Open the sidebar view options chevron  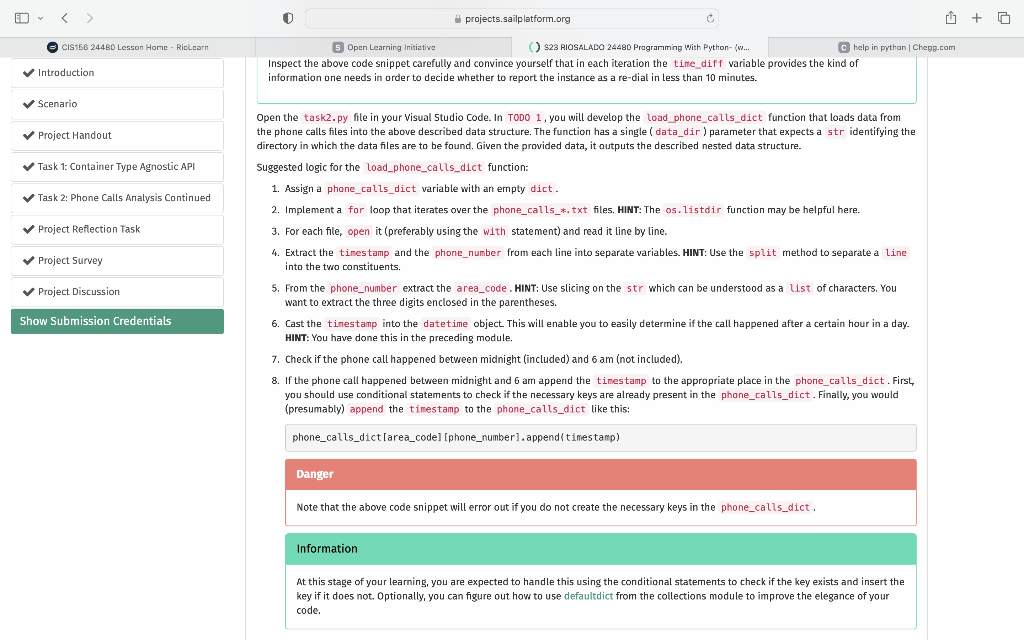click(x=42, y=17)
